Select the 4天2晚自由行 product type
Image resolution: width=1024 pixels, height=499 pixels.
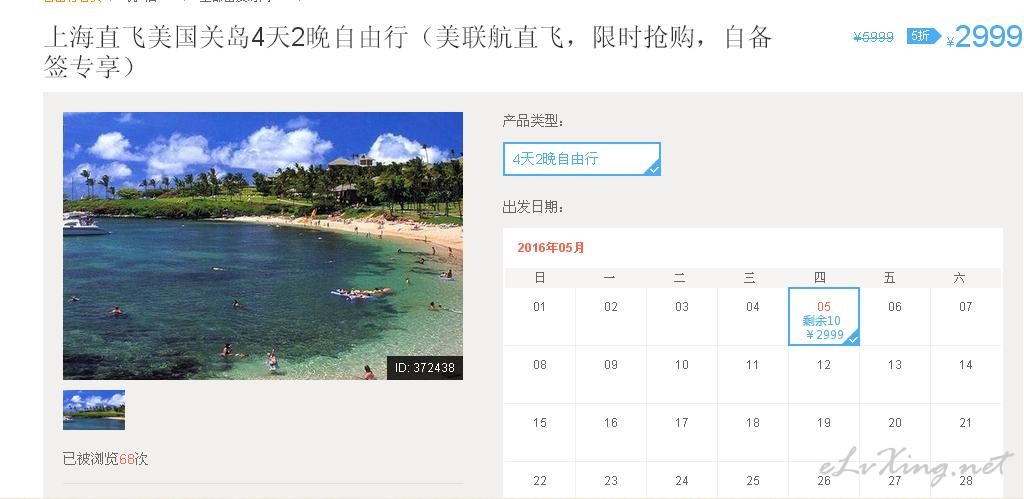coord(581,159)
